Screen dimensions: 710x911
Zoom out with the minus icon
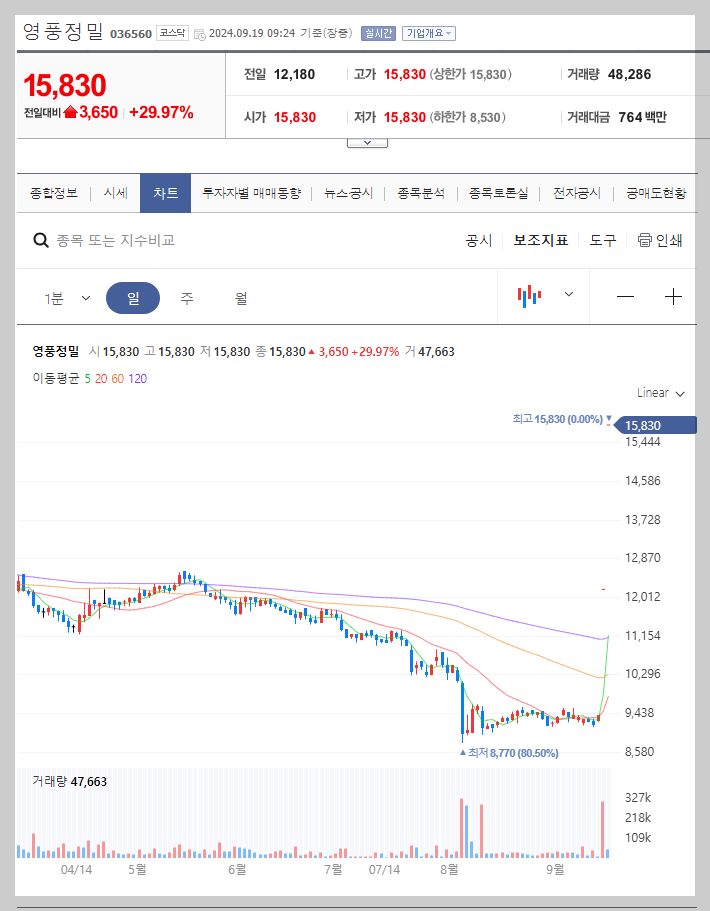tap(627, 297)
